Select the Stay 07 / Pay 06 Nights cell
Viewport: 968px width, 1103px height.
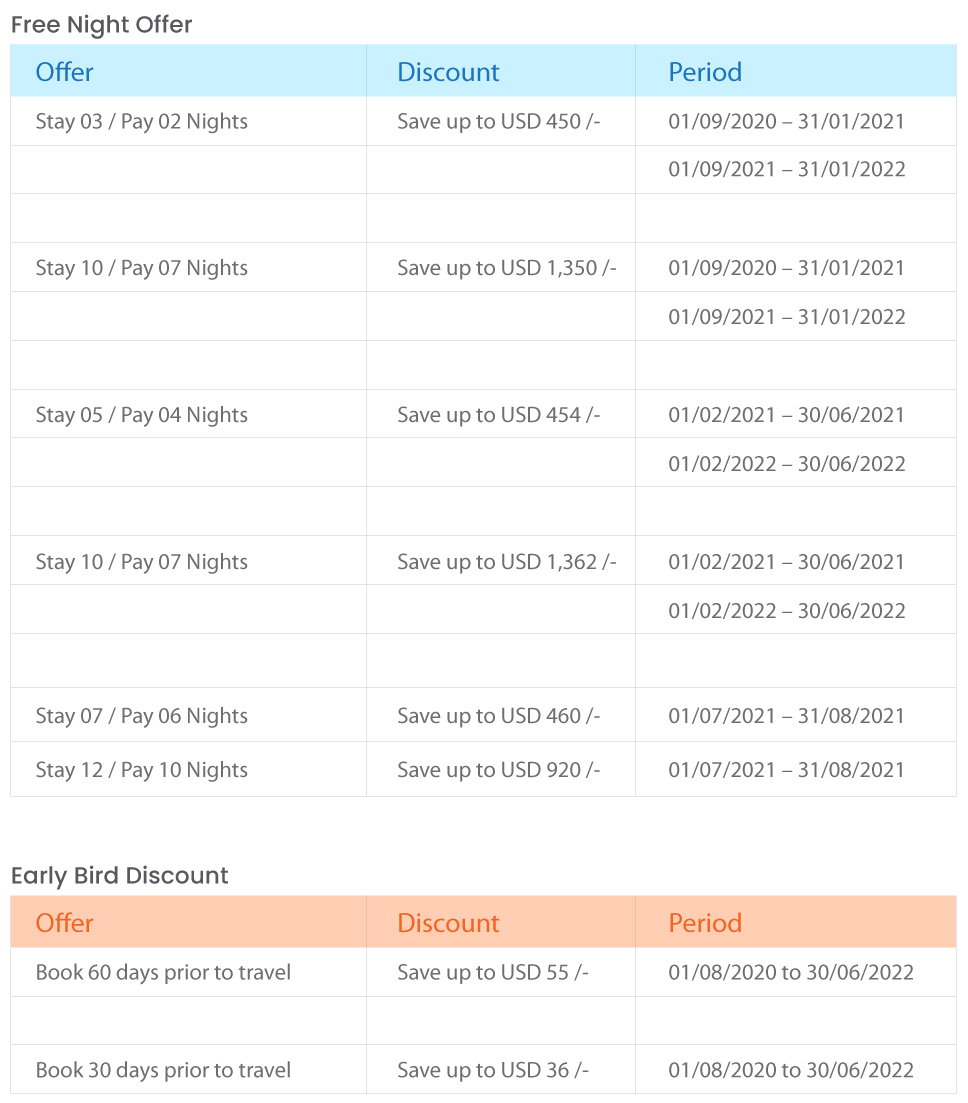tap(189, 715)
